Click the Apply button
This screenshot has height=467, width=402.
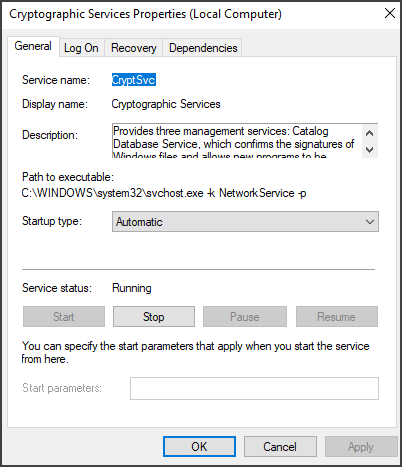361,447
